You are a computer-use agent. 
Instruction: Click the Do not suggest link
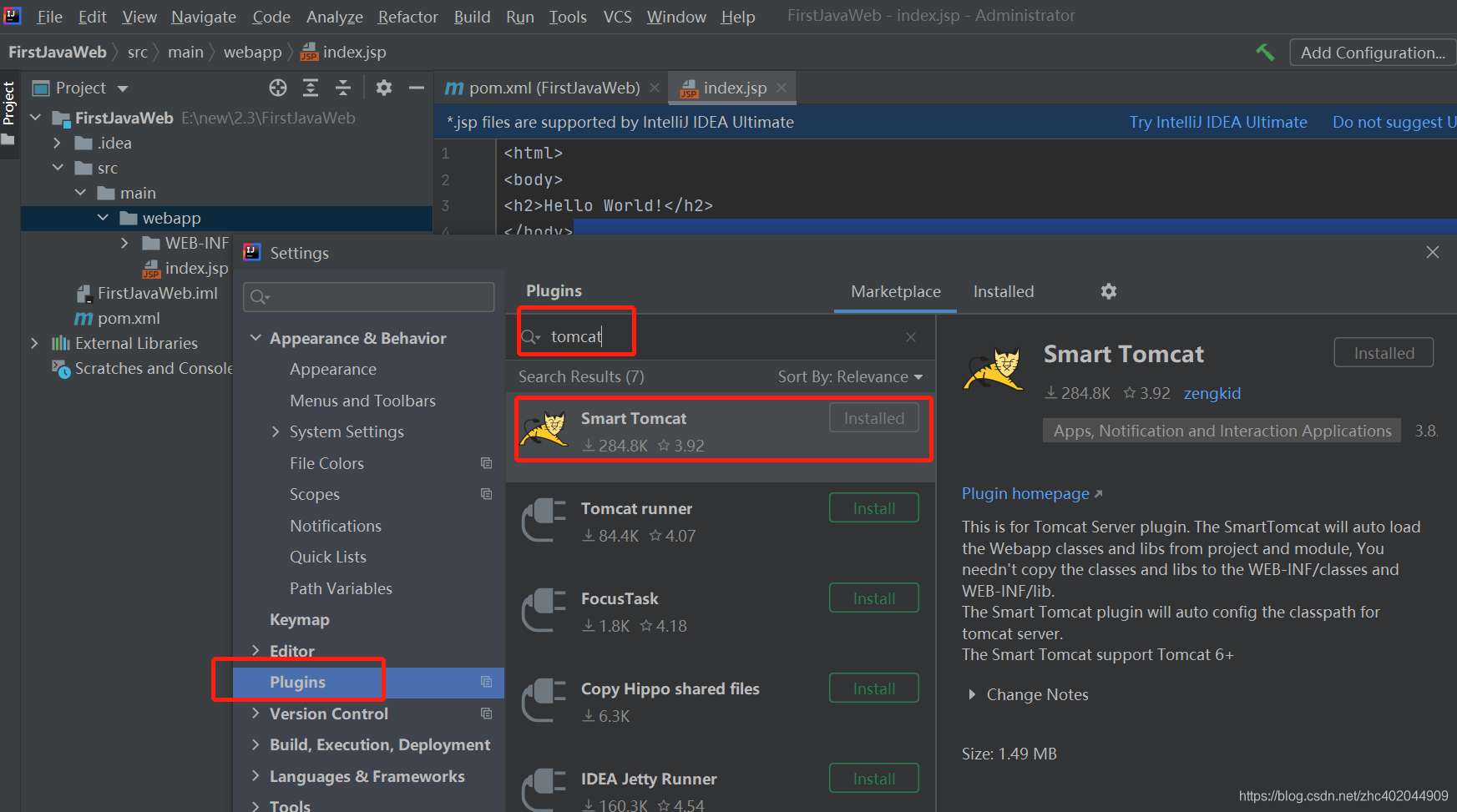click(1394, 122)
